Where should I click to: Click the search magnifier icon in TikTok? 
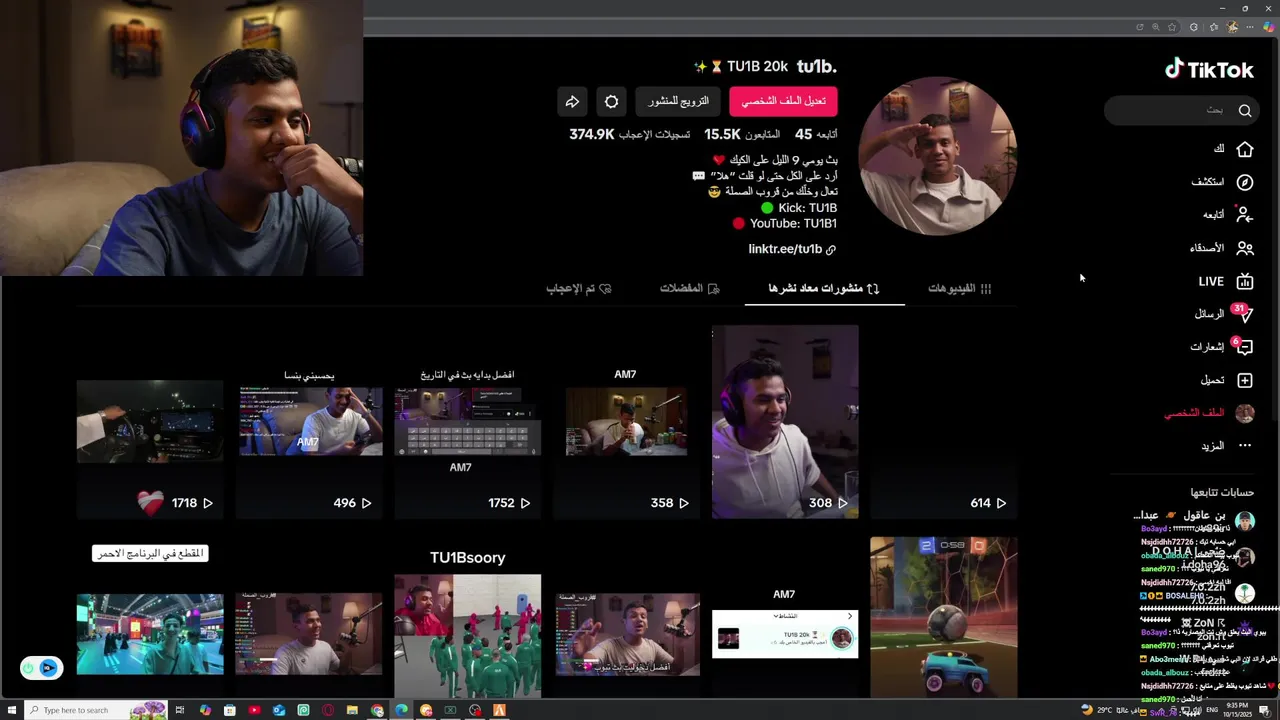(x=1245, y=110)
